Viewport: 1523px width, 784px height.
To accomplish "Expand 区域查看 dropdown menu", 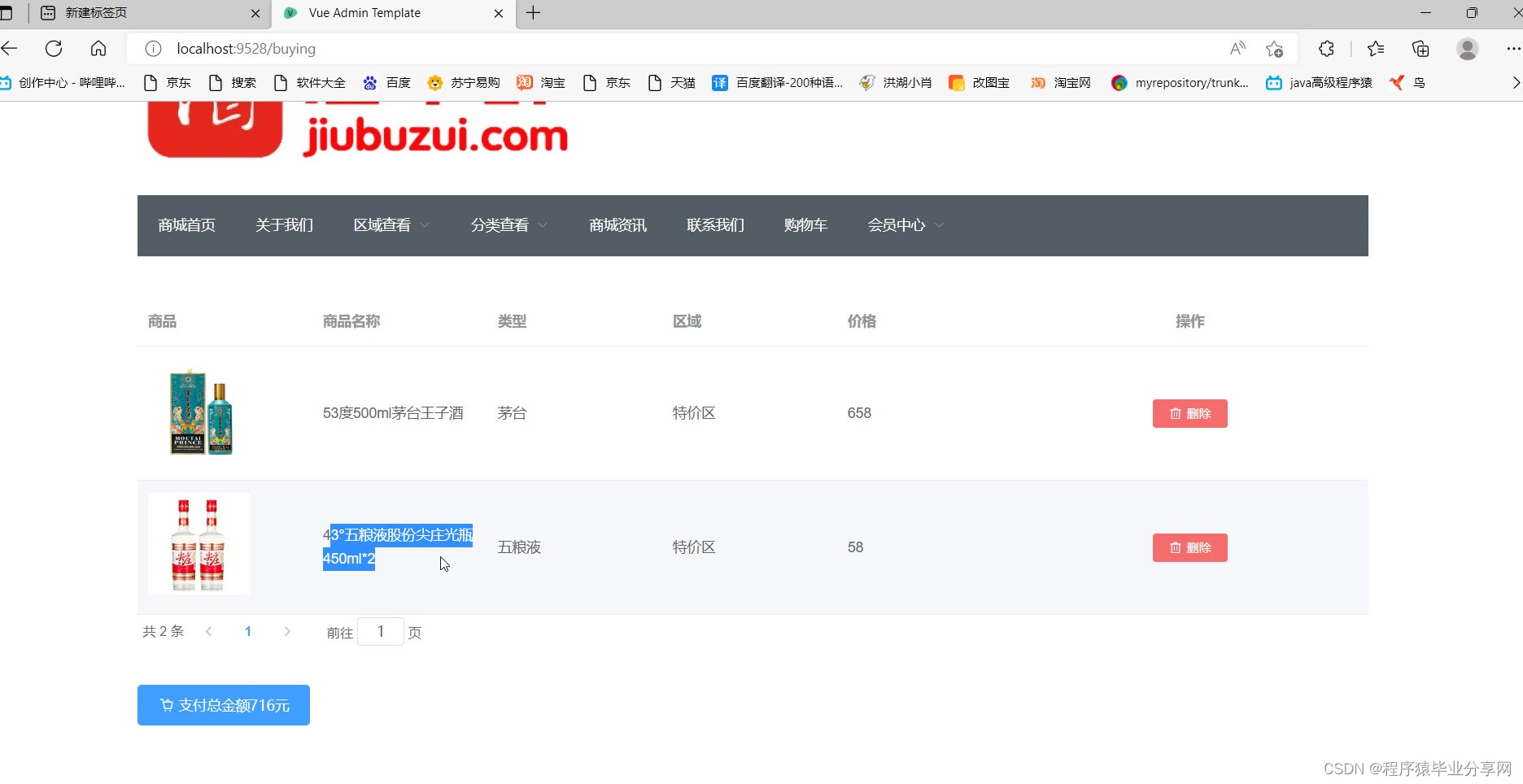I will [391, 225].
